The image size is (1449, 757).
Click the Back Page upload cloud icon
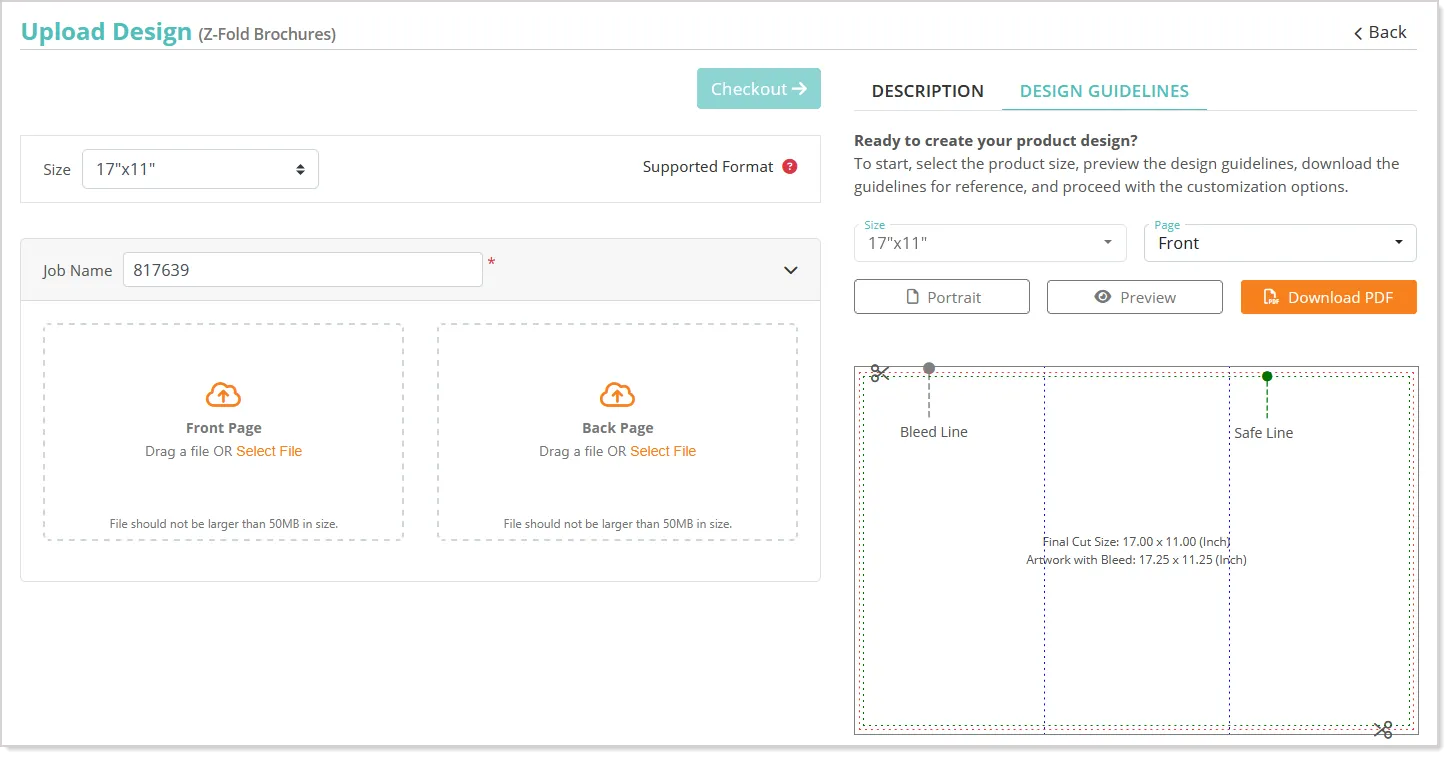(x=617, y=395)
